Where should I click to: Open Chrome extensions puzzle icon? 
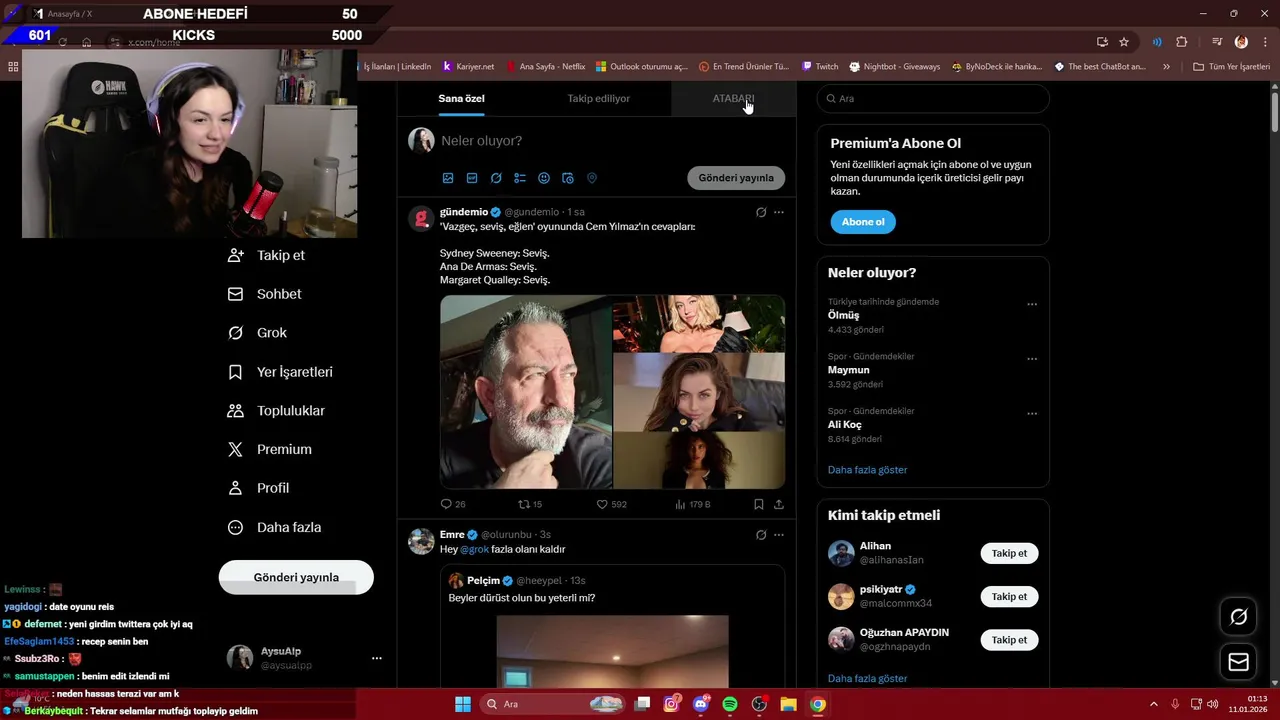pyautogui.click(x=1182, y=42)
